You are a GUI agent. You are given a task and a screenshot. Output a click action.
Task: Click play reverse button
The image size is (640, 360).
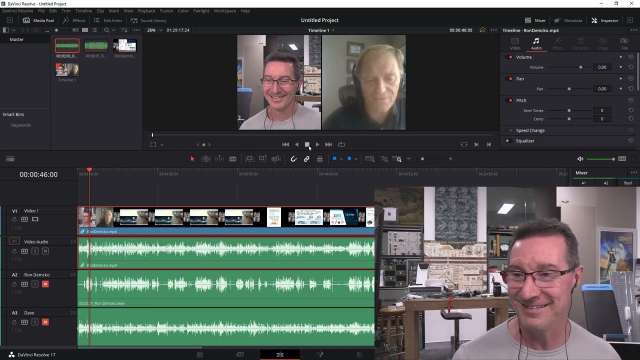click(297, 144)
